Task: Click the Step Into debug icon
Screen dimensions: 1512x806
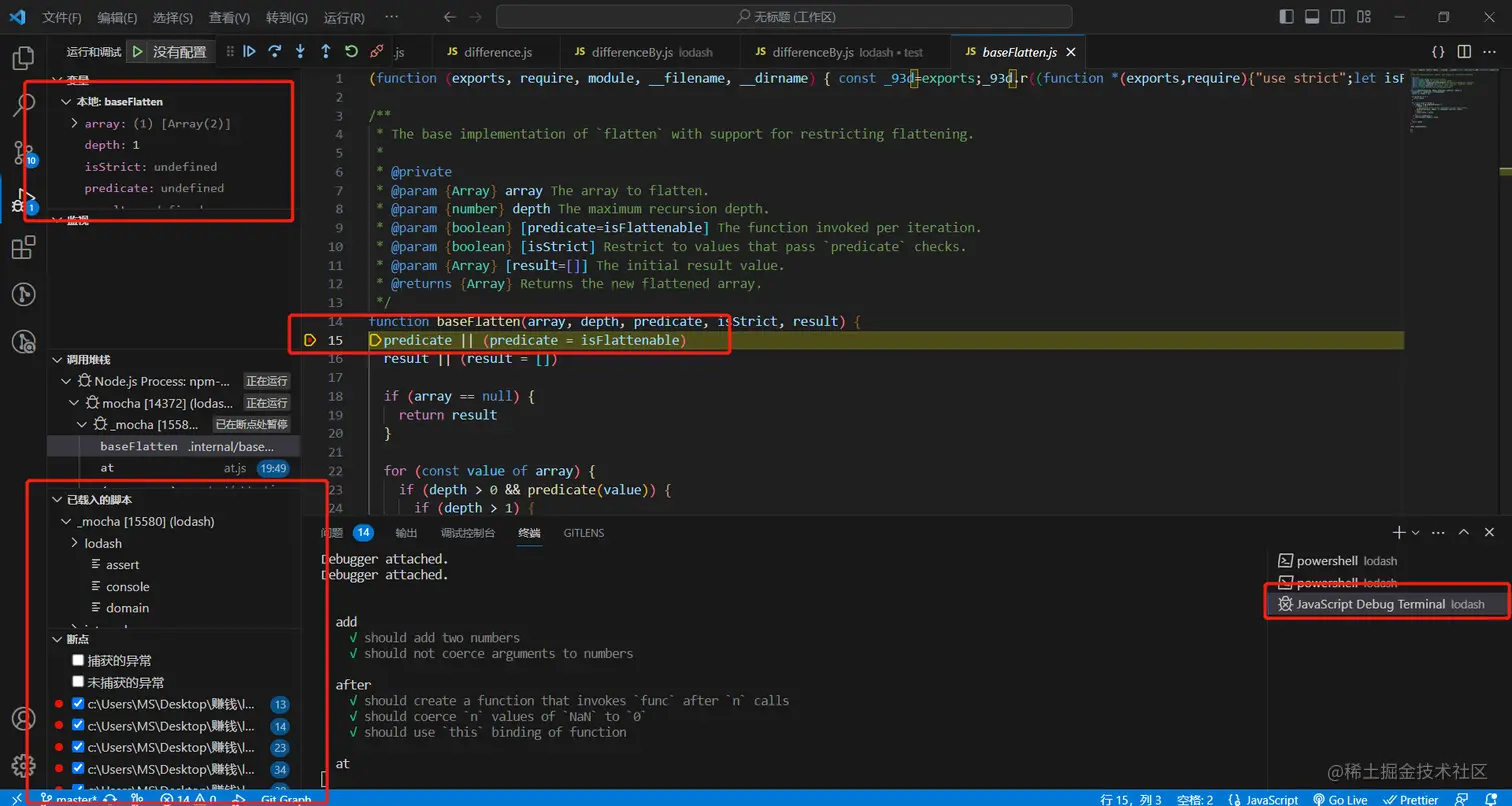Action: click(300, 52)
